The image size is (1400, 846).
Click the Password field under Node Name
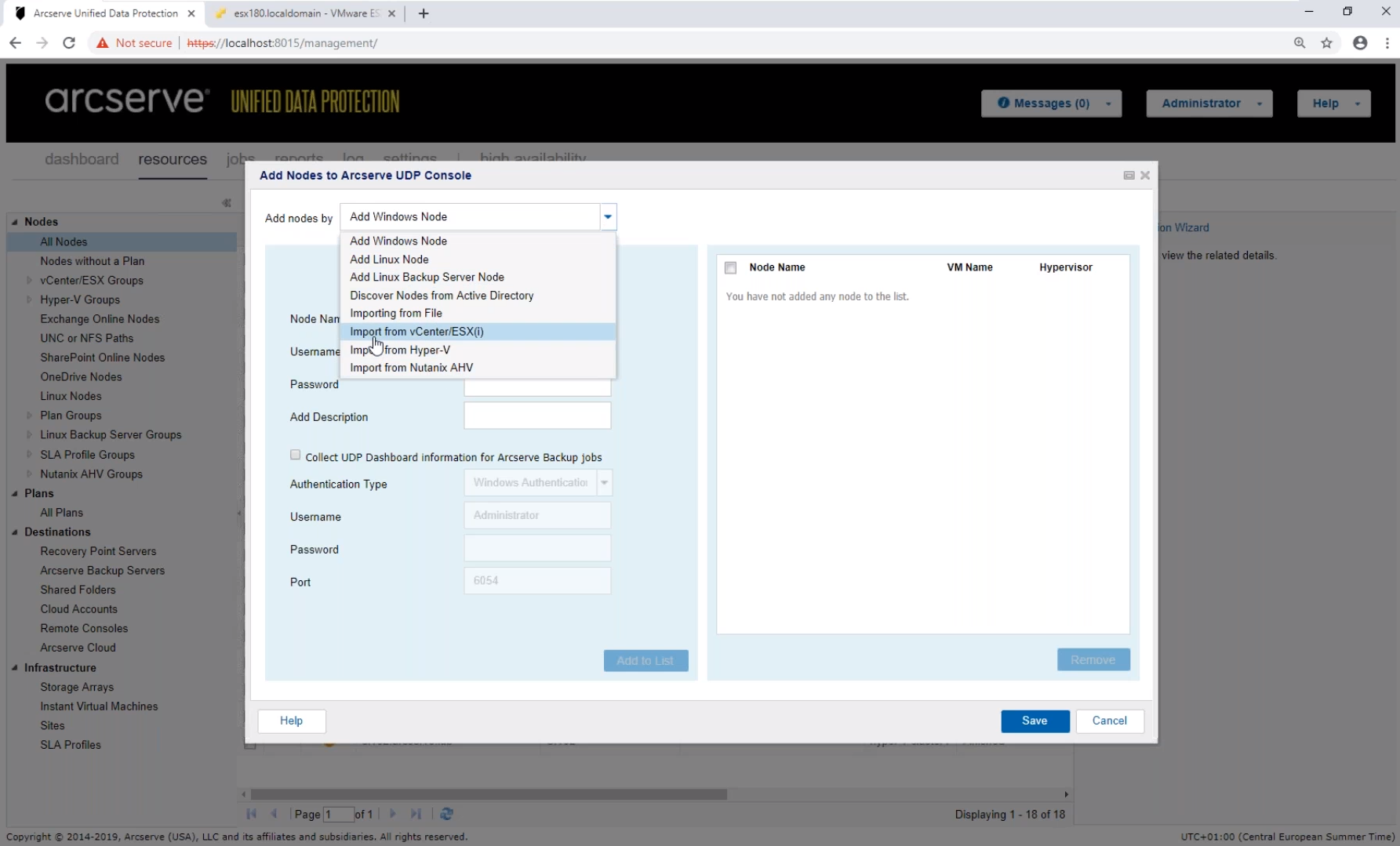coord(537,387)
